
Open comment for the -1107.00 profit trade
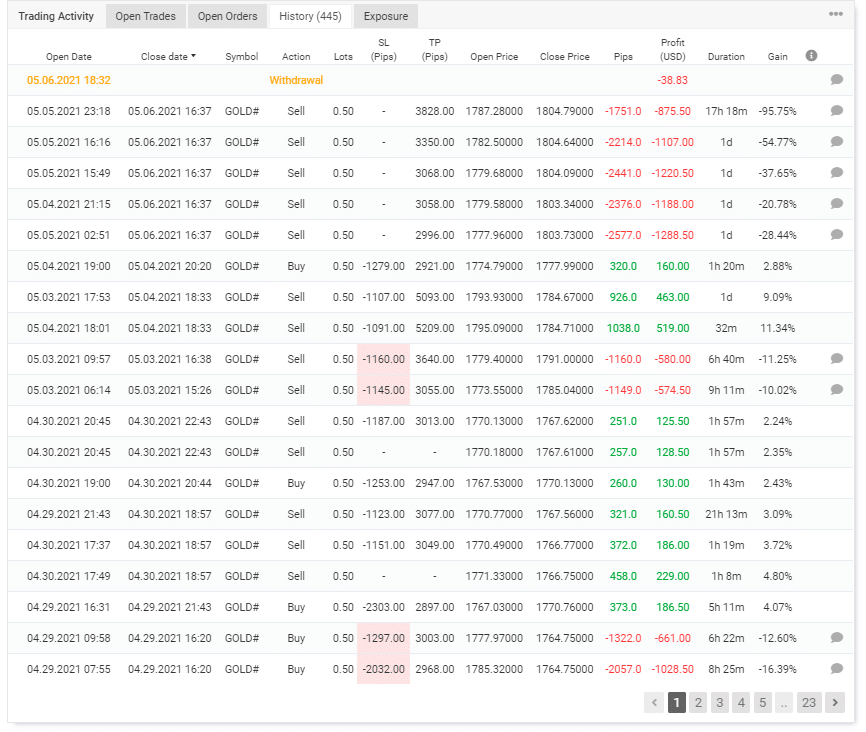click(837, 141)
